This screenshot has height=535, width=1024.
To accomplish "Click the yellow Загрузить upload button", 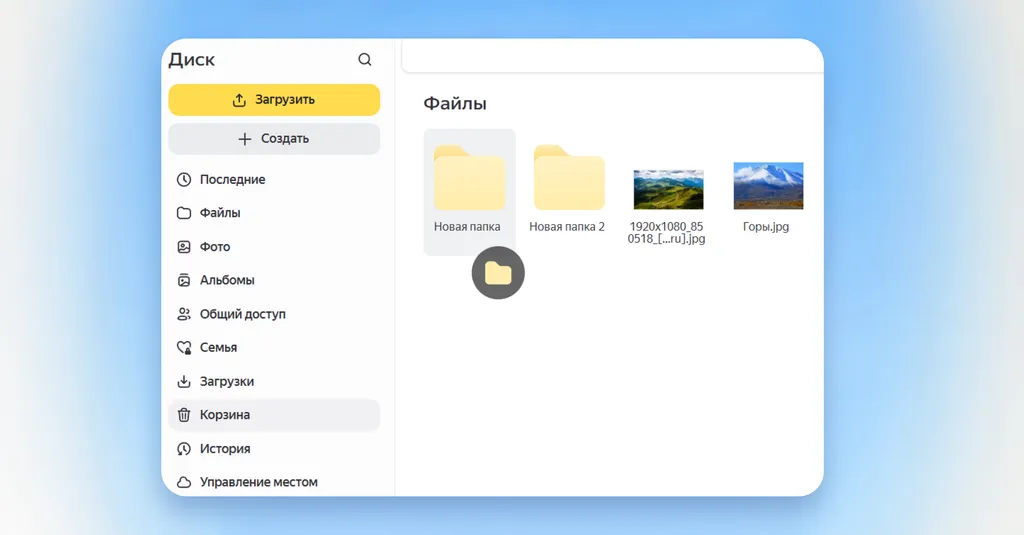I will (x=274, y=100).
